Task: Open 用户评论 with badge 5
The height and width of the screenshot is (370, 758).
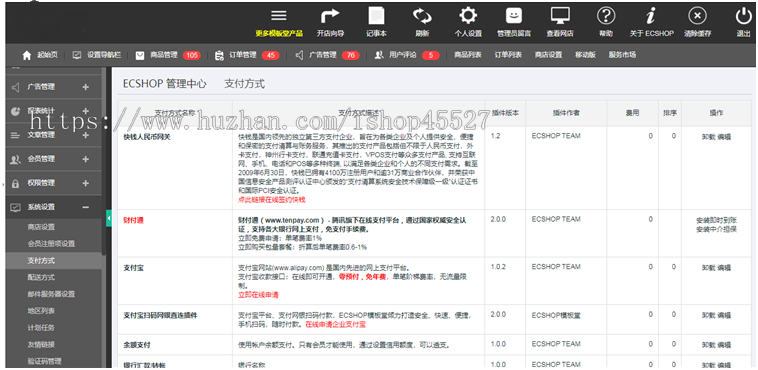Action: coord(407,55)
